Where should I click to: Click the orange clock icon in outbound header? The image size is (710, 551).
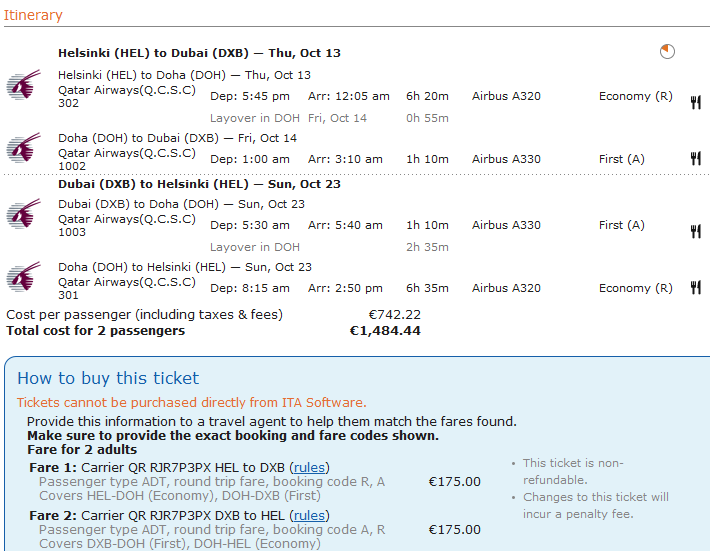tap(667, 52)
